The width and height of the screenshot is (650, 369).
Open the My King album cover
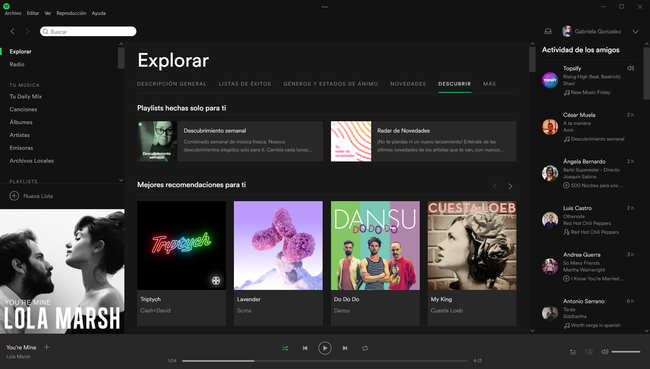pyautogui.click(x=472, y=245)
